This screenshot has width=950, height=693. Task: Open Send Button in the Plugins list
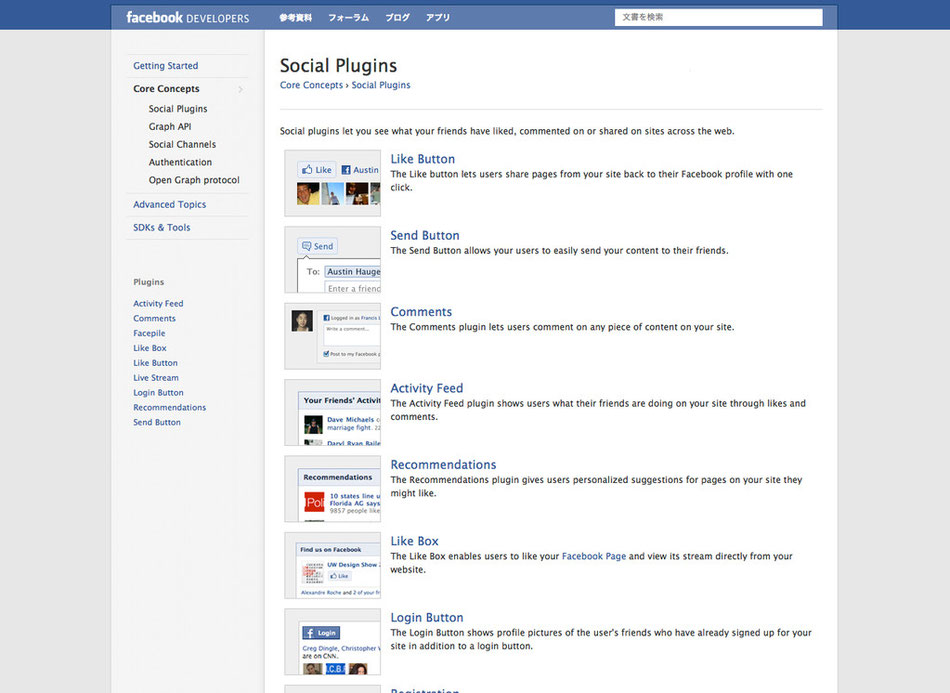157,422
